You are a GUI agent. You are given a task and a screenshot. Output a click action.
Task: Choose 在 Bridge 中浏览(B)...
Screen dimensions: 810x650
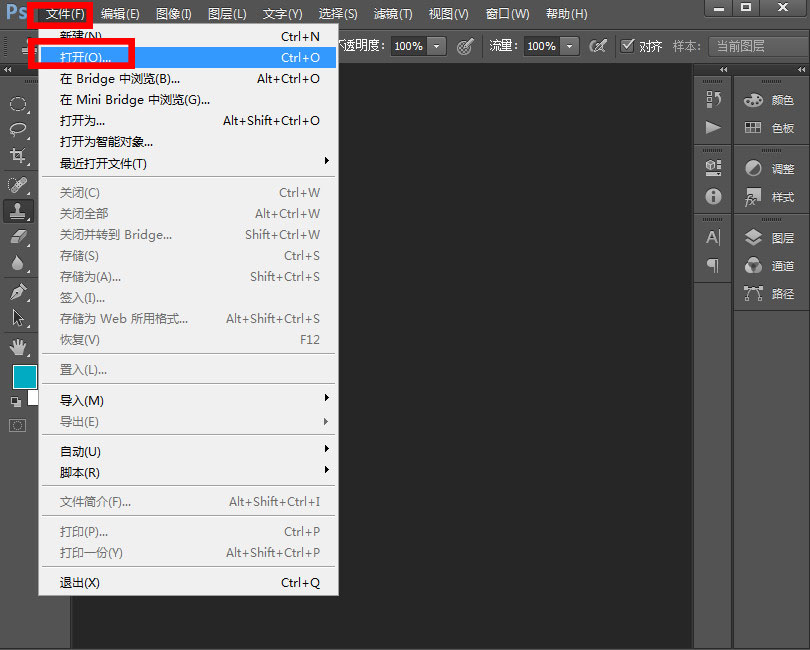coord(188,79)
